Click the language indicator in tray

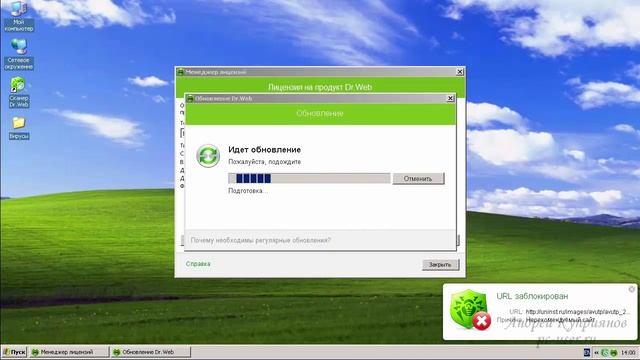[x=587, y=352]
